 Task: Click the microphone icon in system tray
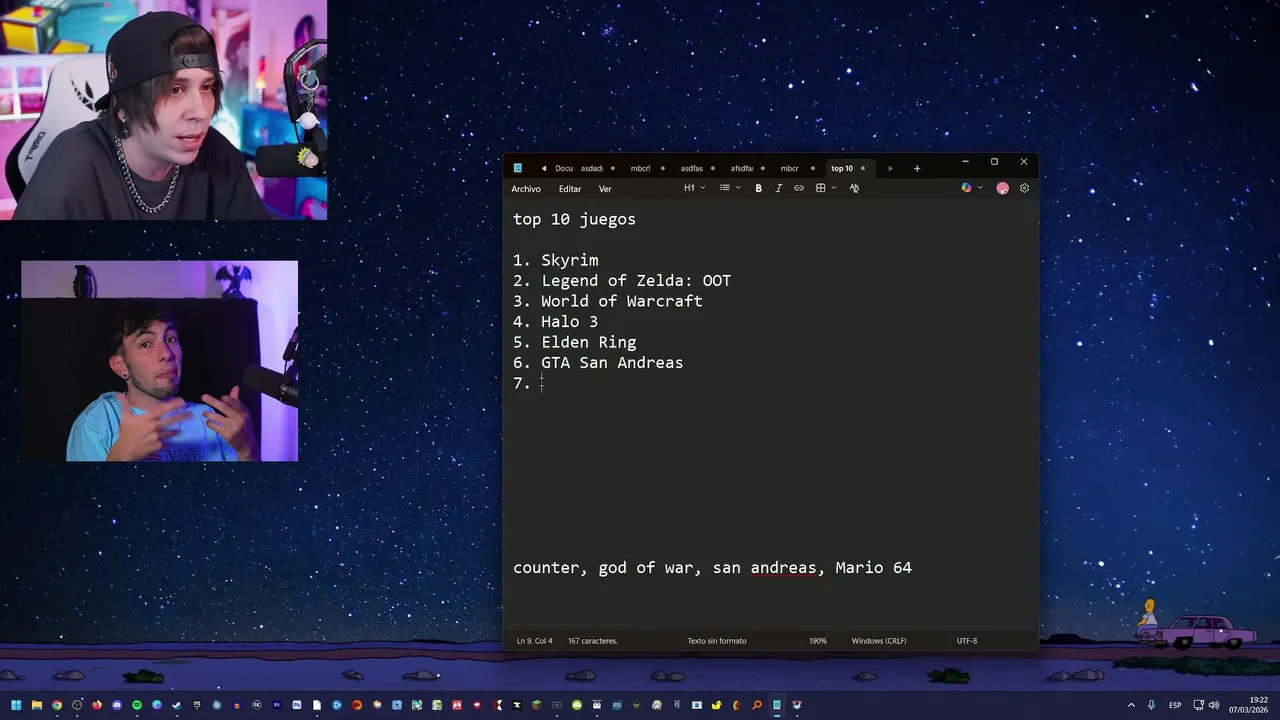[1151, 705]
